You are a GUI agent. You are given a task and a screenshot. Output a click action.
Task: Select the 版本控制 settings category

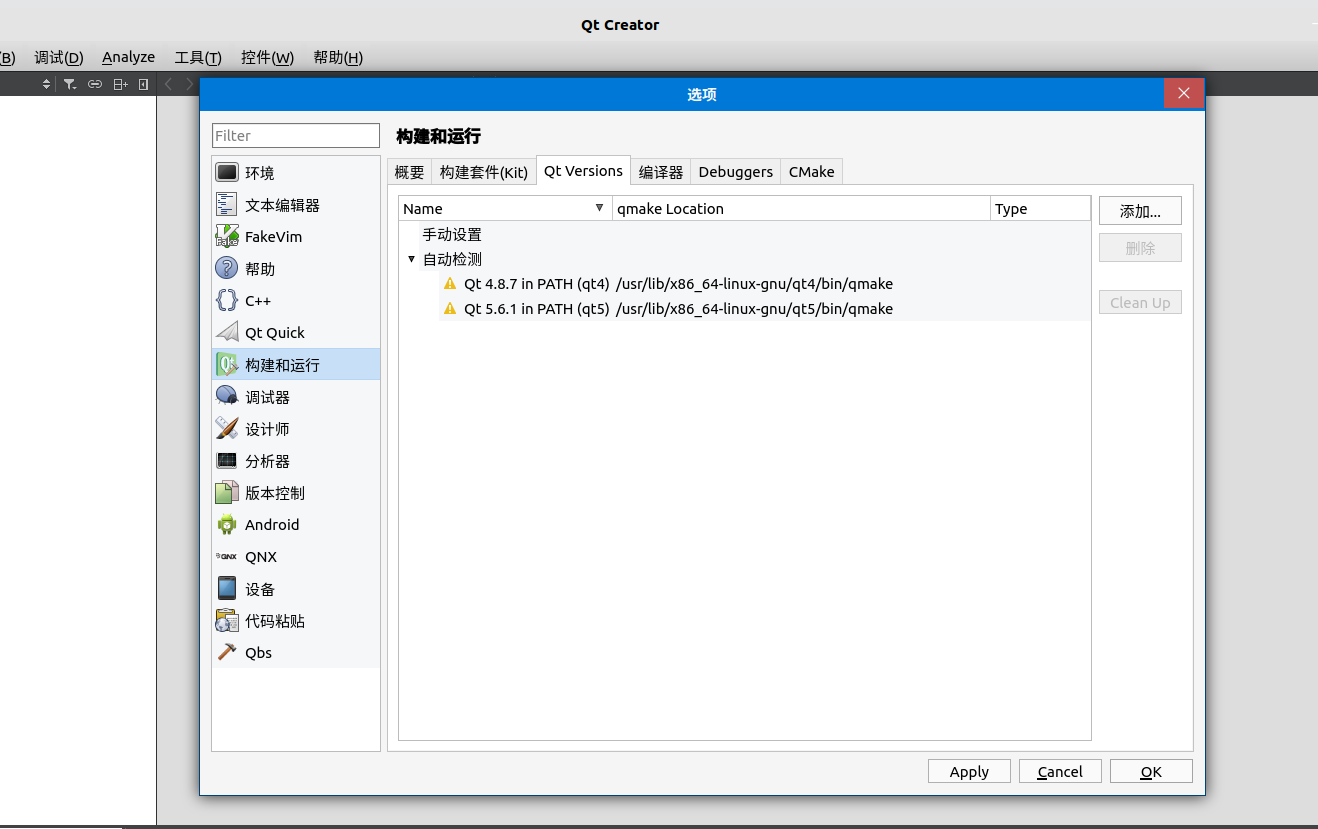[296, 493]
